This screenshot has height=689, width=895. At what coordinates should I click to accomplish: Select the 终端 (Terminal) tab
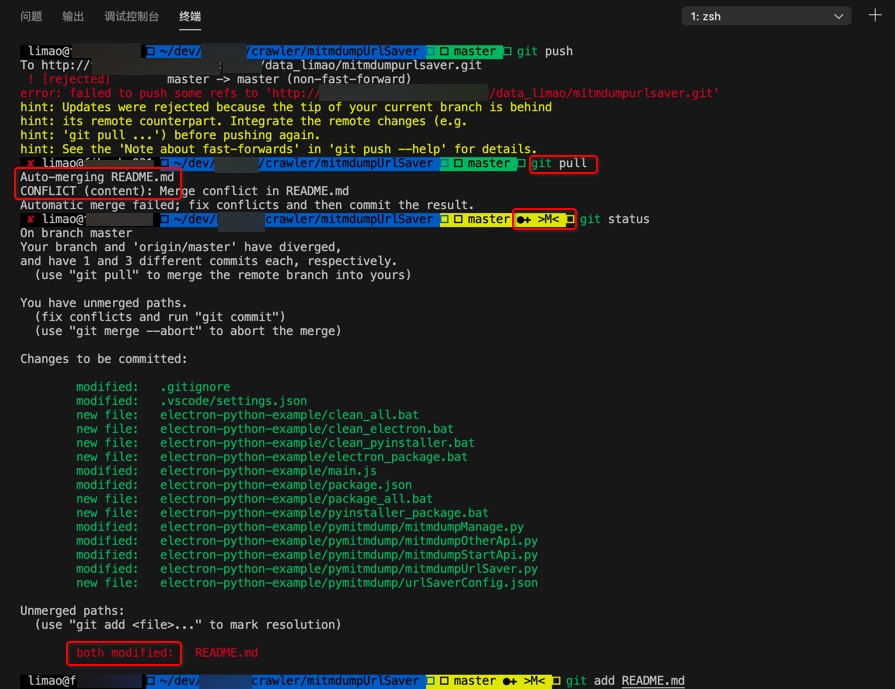190,17
